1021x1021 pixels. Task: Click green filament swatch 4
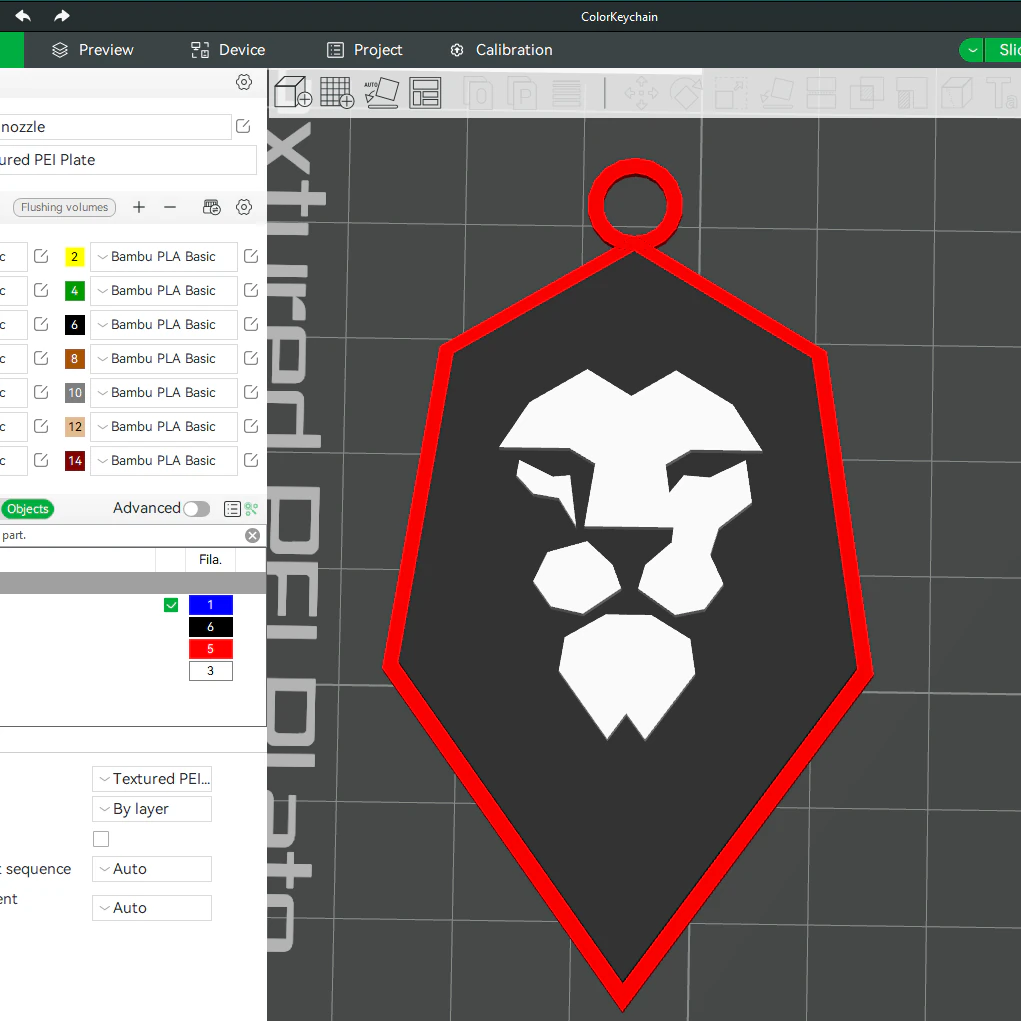[x=75, y=290]
